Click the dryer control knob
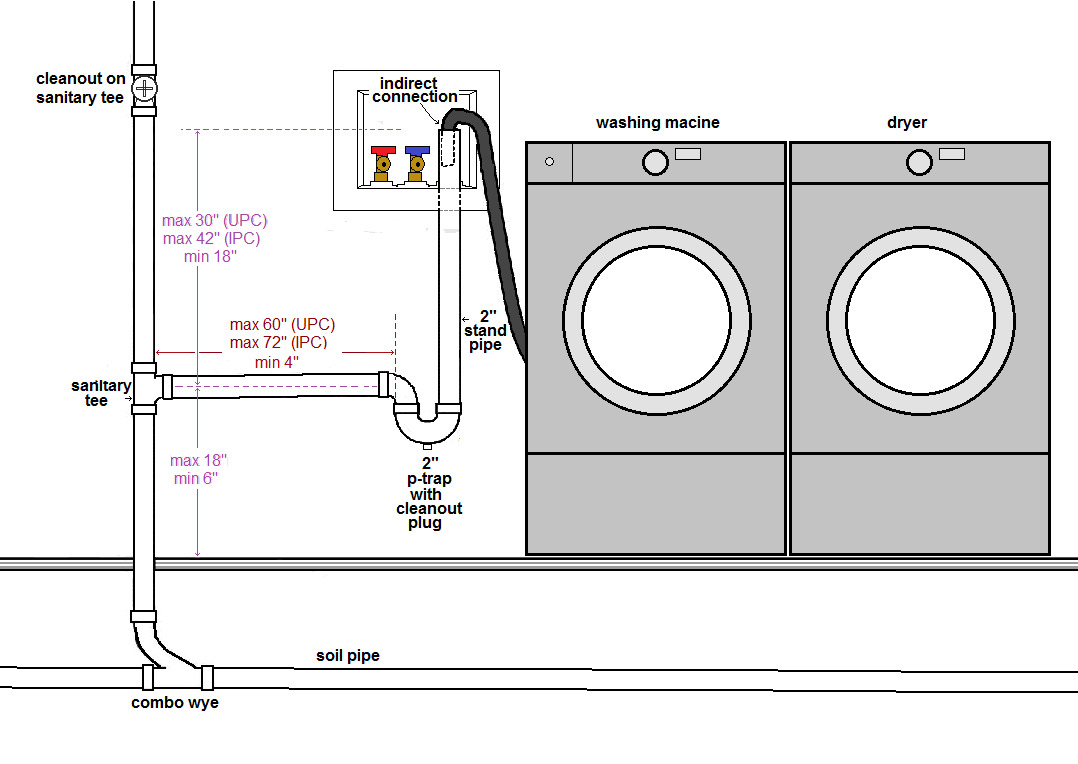This screenshot has height=764, width=1078. click(x=920, y=162)
